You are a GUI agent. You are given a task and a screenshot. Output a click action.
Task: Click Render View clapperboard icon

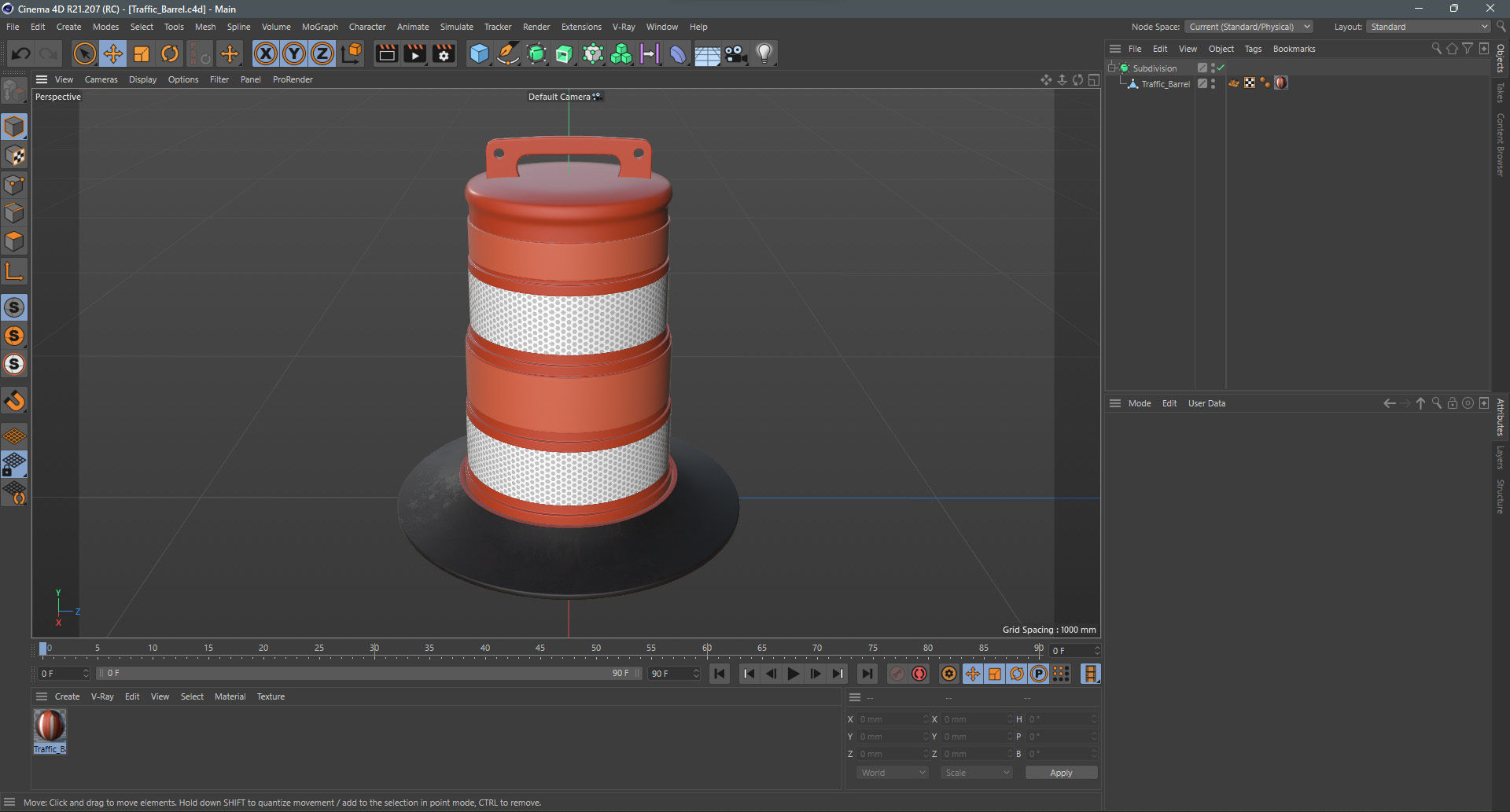pyautogui.click(x=386, y=53)
